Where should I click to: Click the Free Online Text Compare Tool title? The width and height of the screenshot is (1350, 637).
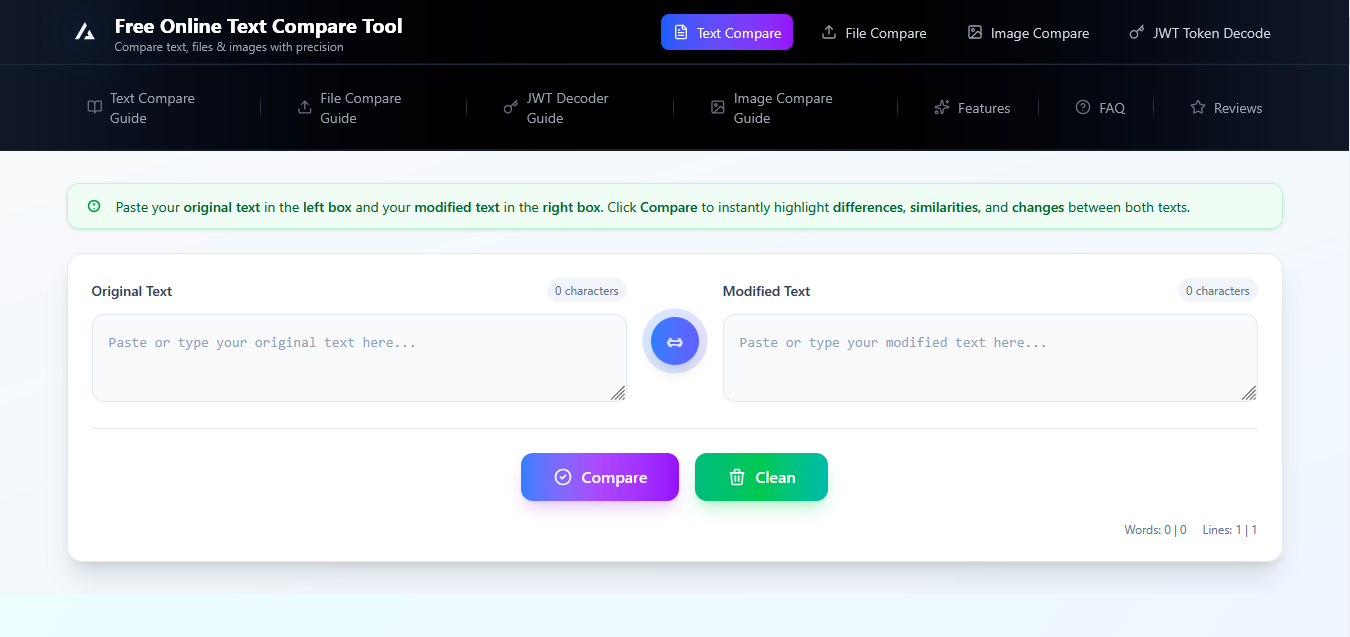coord(259,26)
